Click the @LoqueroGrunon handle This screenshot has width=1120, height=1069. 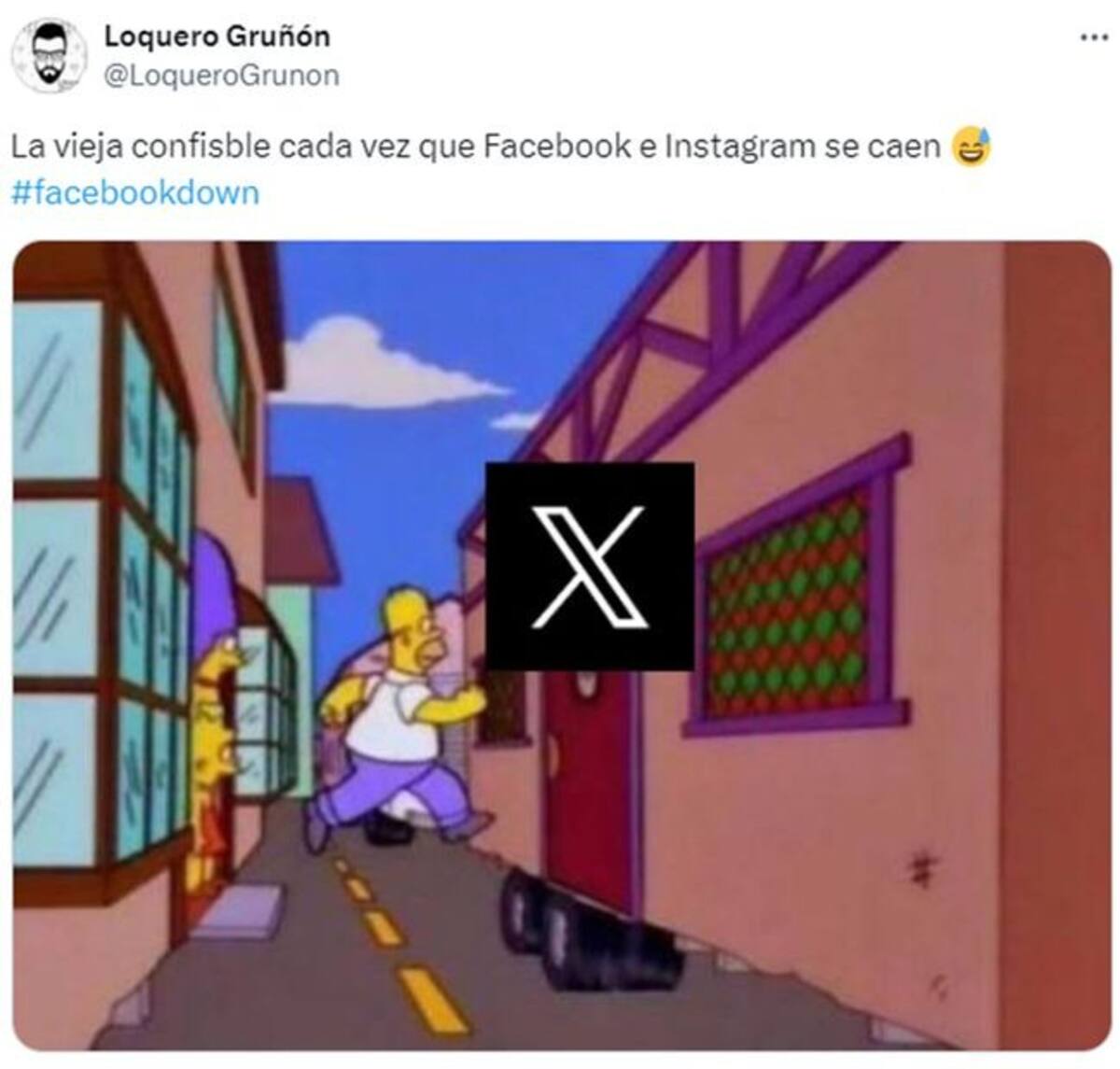(x=221, y=76)
